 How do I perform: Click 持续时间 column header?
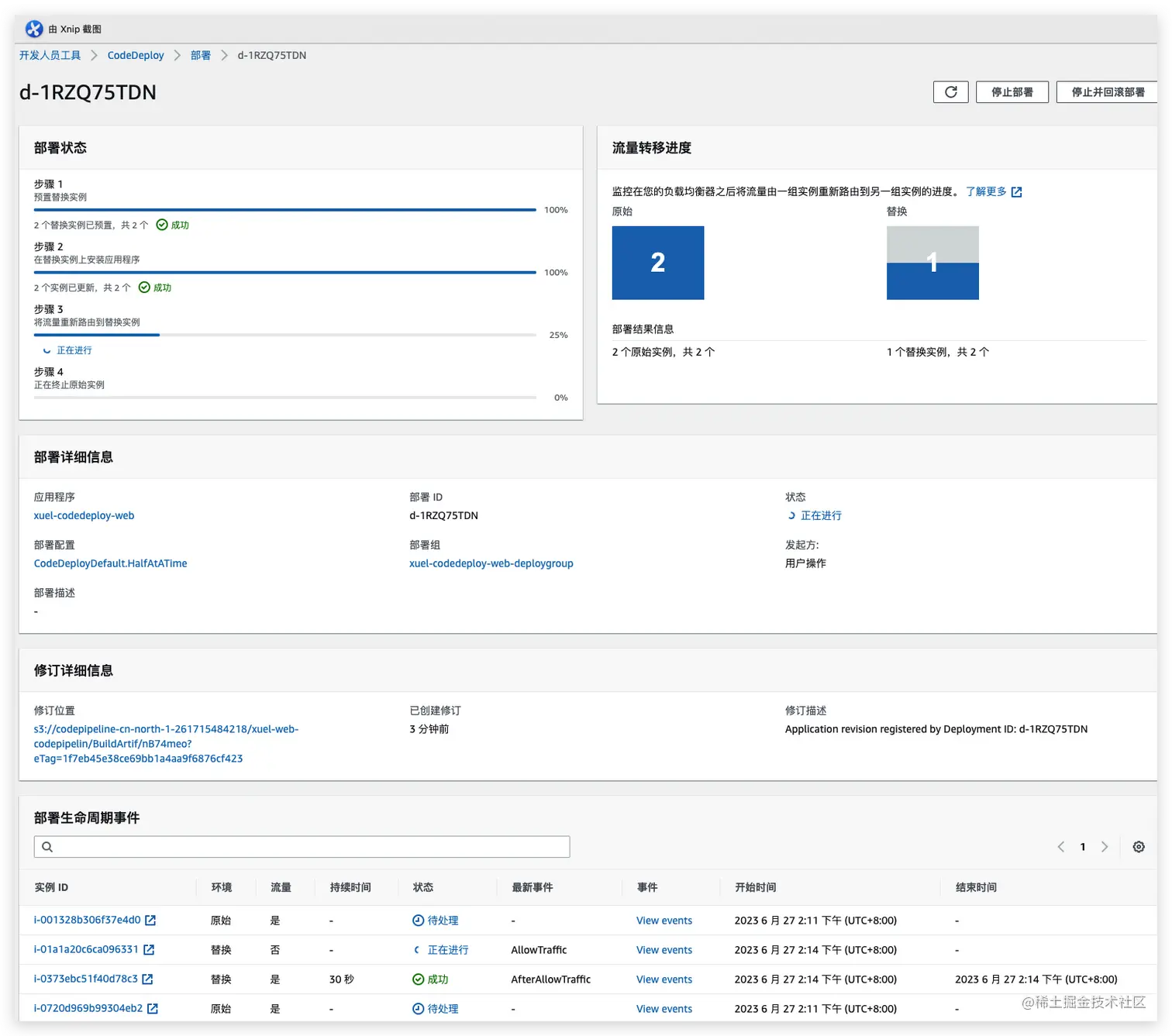[350, 888]
